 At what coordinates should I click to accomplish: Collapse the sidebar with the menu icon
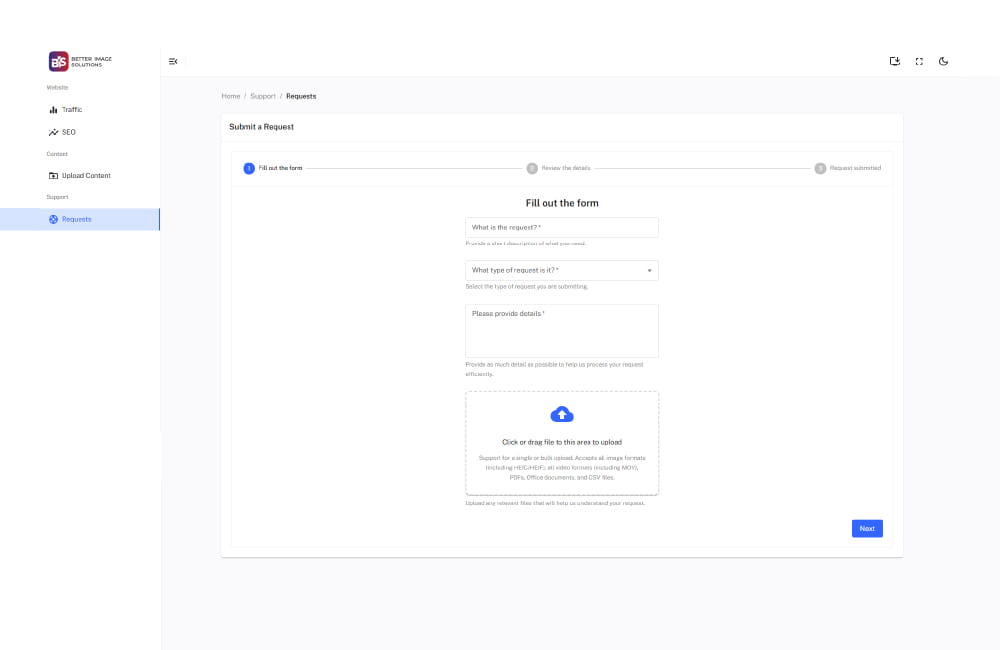173,61
